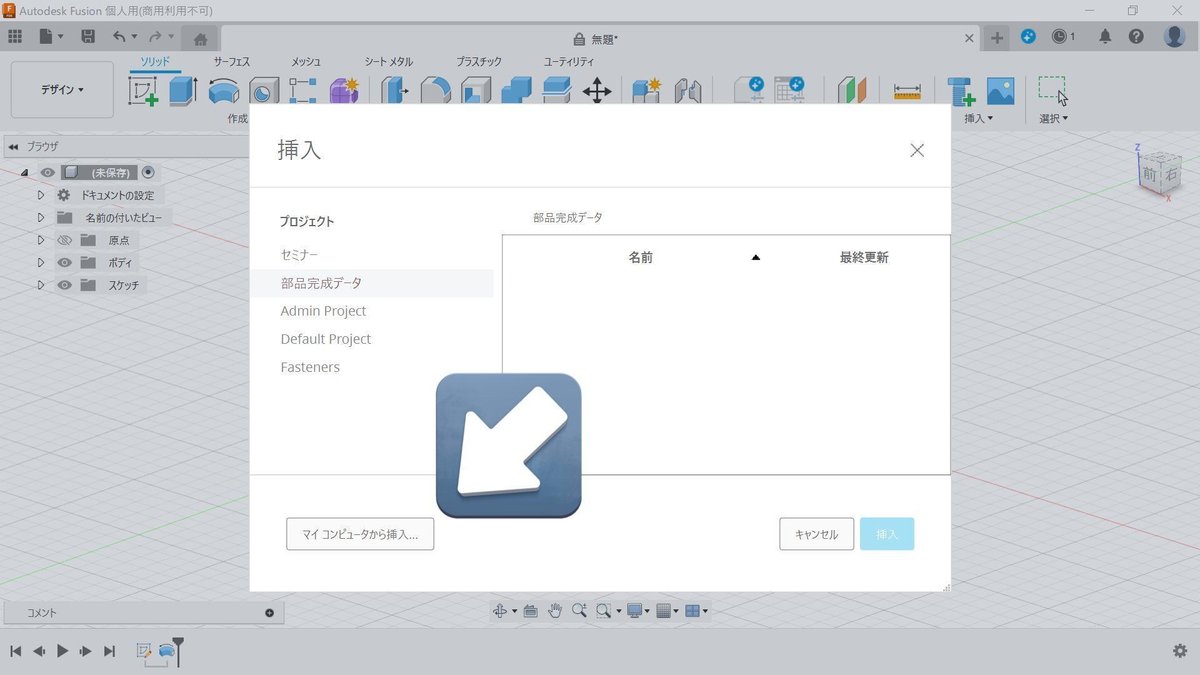
Task: Hide the ボディ folder via eye icon
Action: (65, 262)
